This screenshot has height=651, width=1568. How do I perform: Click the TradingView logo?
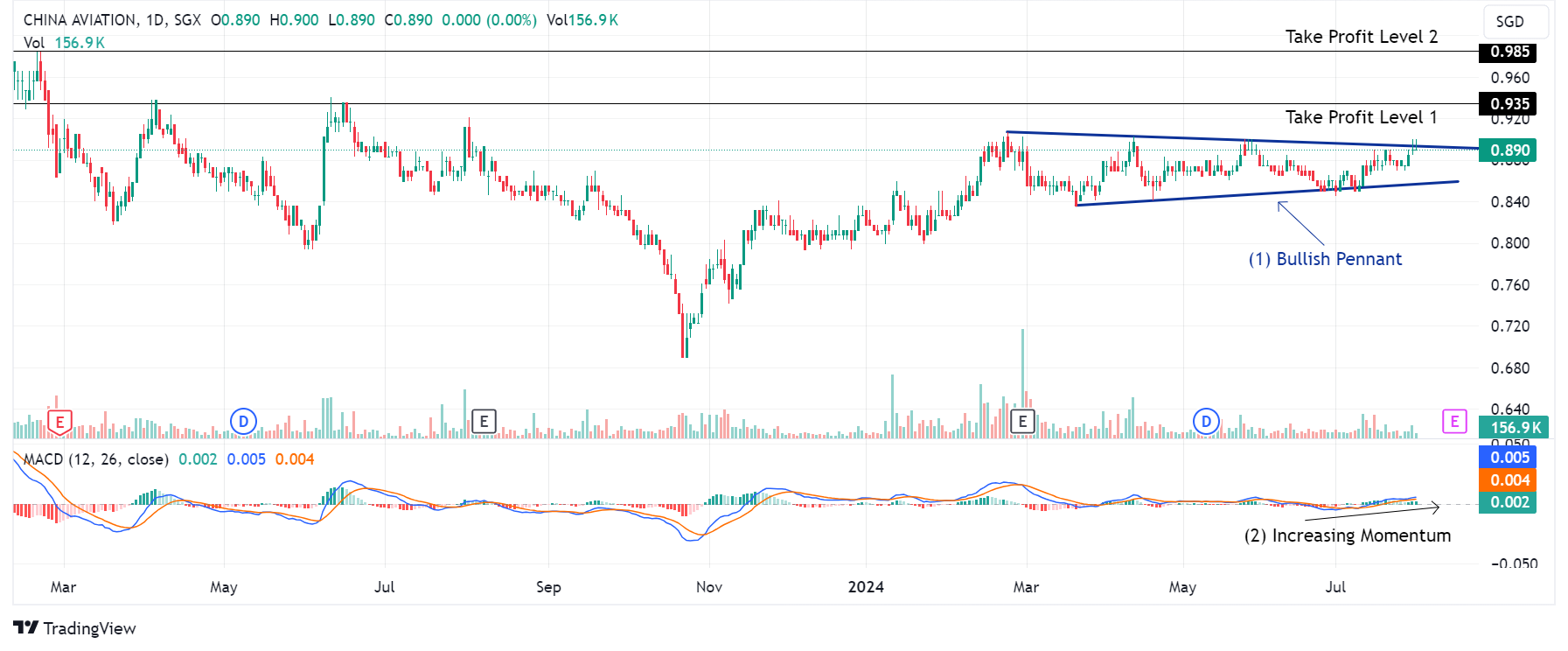[x=75, y=628]
